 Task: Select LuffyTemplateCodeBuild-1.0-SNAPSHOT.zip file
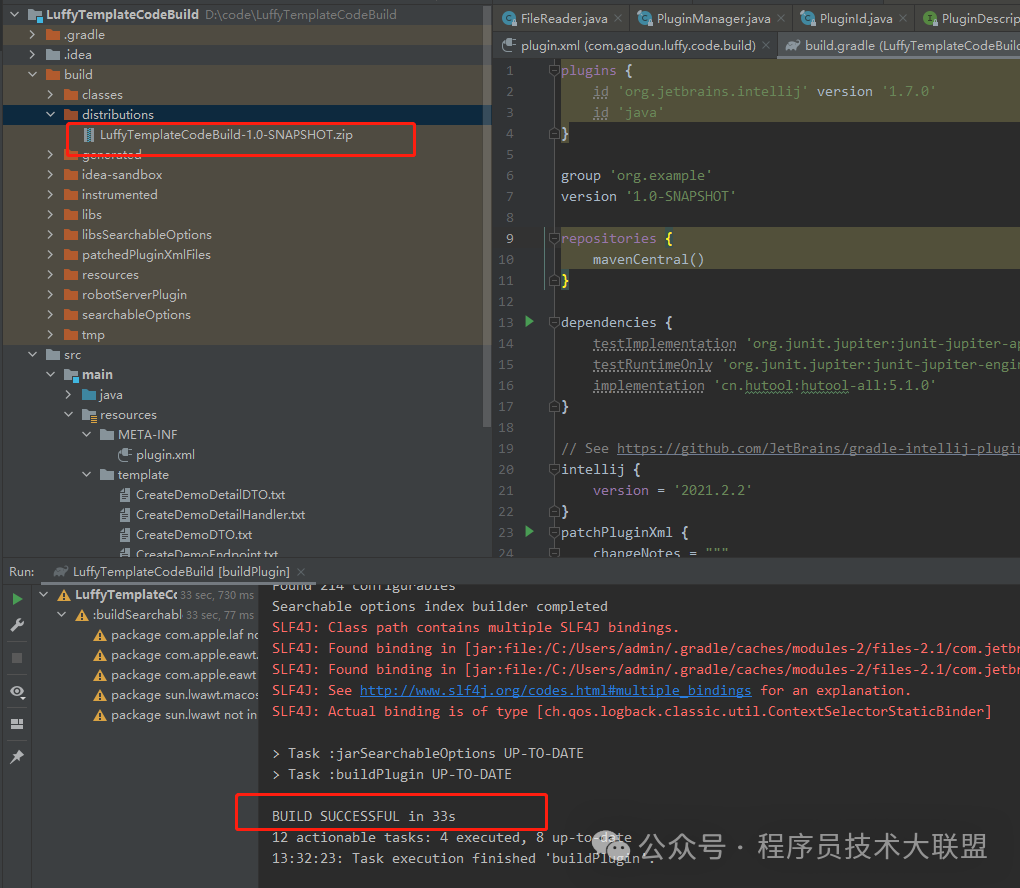226,135
